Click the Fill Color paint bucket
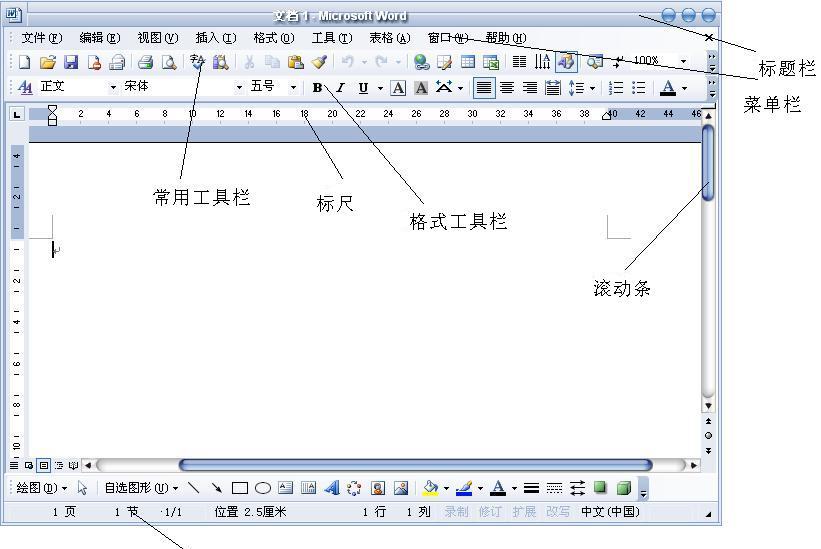The width and height of the screenshot is (821, 549). tap(430, 488)
